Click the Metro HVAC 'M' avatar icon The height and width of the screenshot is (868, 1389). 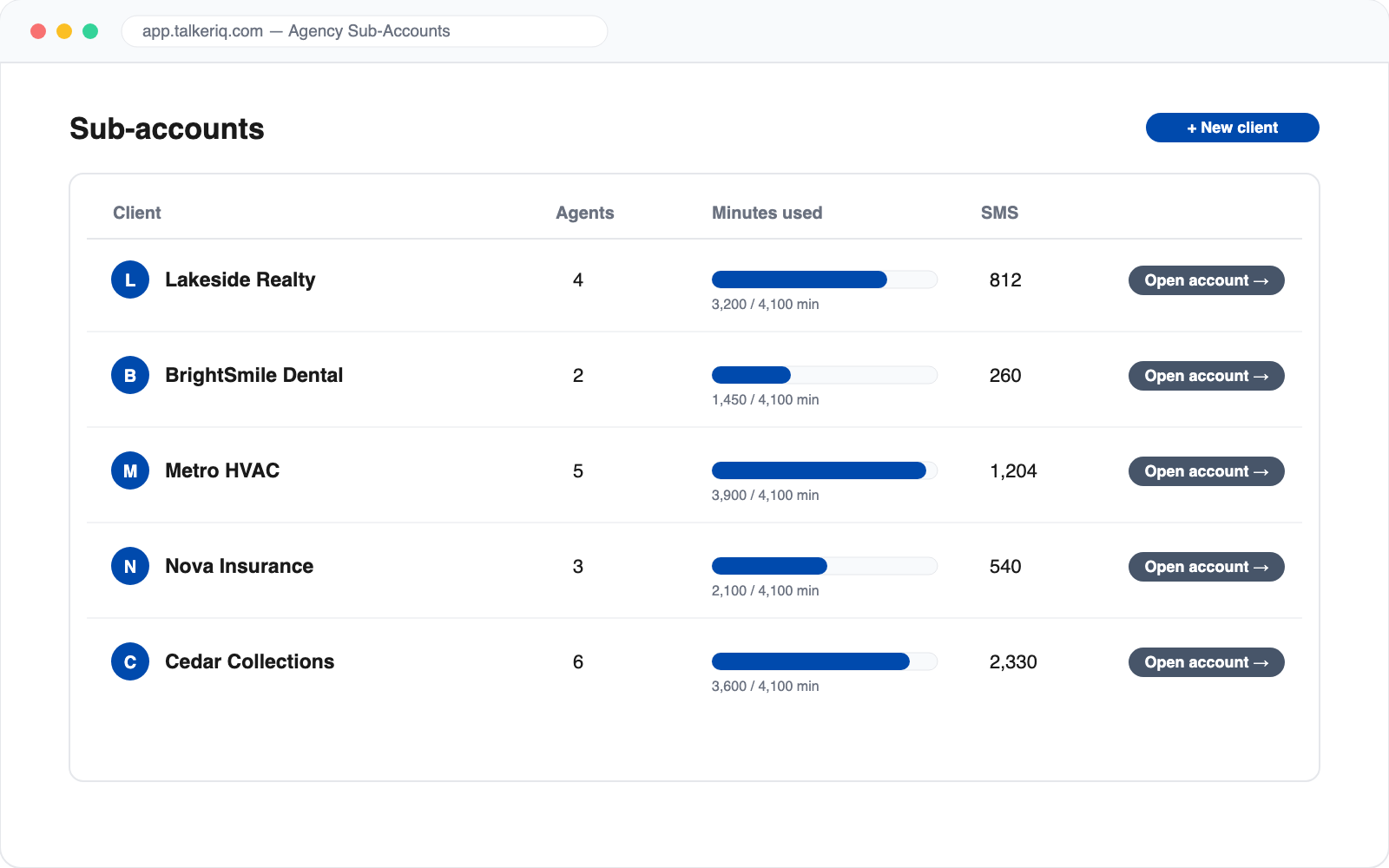tap(130, 470)
